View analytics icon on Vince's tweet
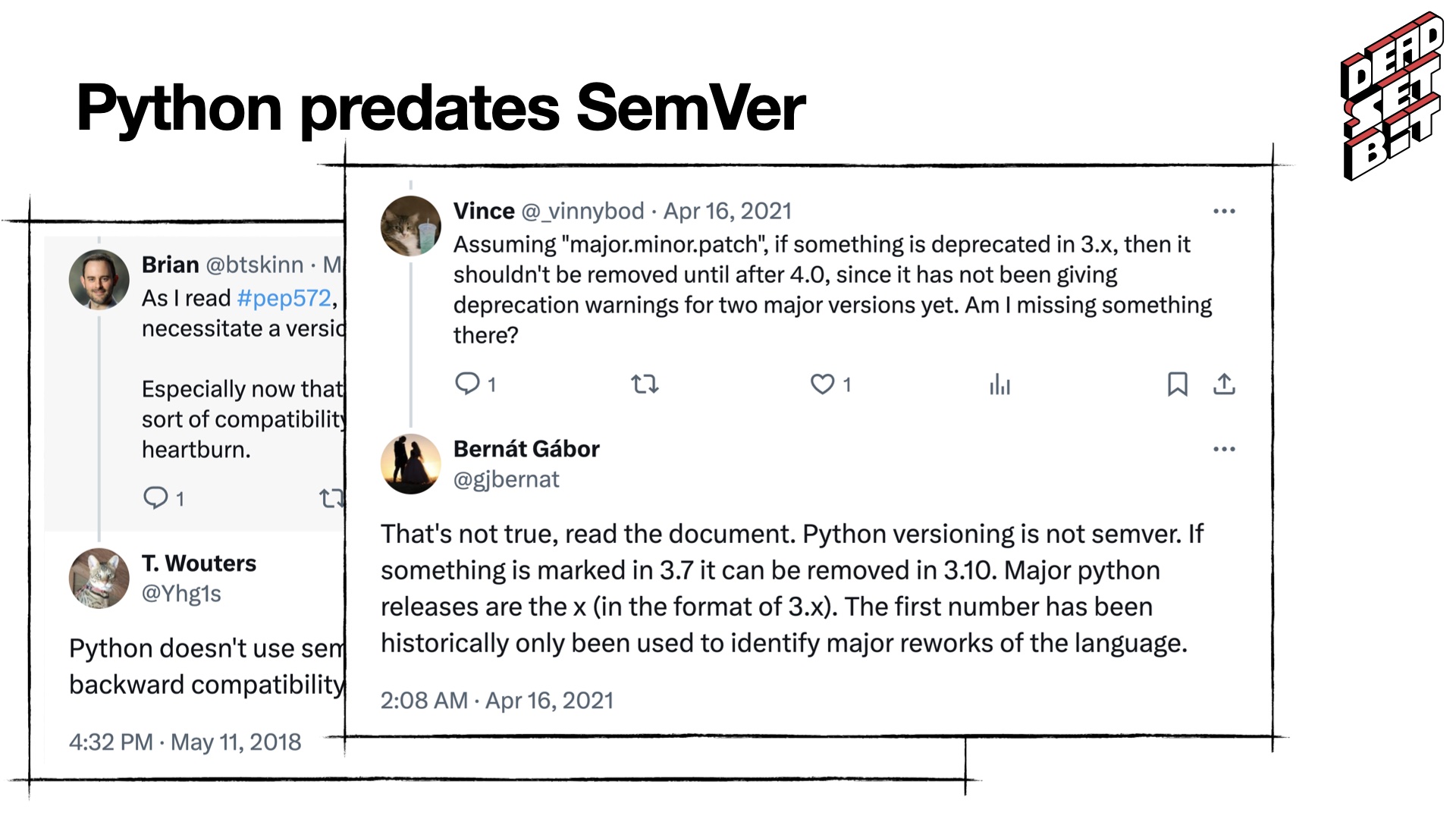The width and height of the screenshot is (1456, 819). (999, 384)
